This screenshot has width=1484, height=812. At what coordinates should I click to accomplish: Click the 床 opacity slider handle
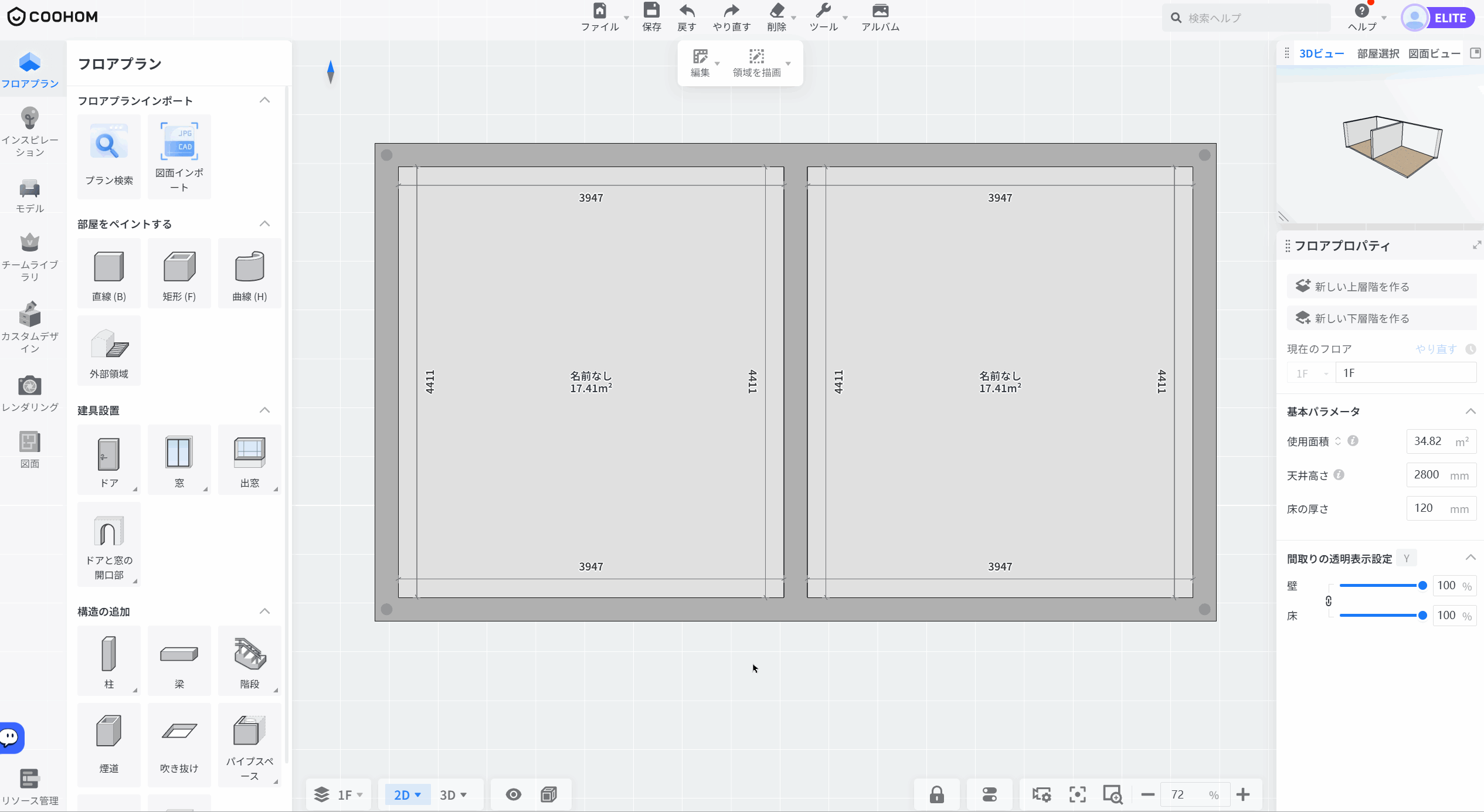[1422, 616]
